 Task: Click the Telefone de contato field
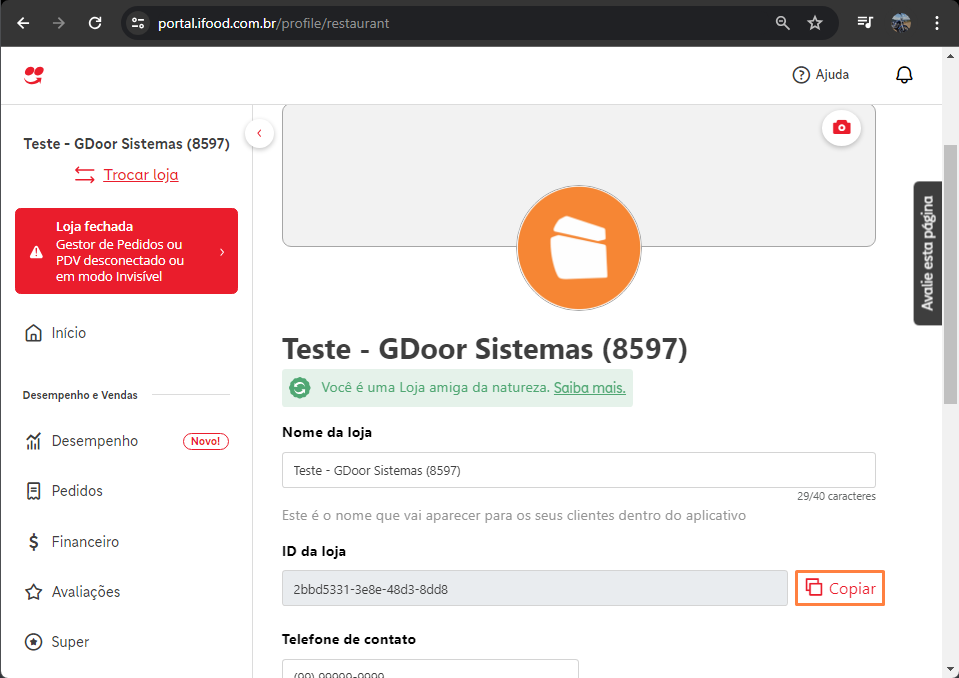point(430,669)
